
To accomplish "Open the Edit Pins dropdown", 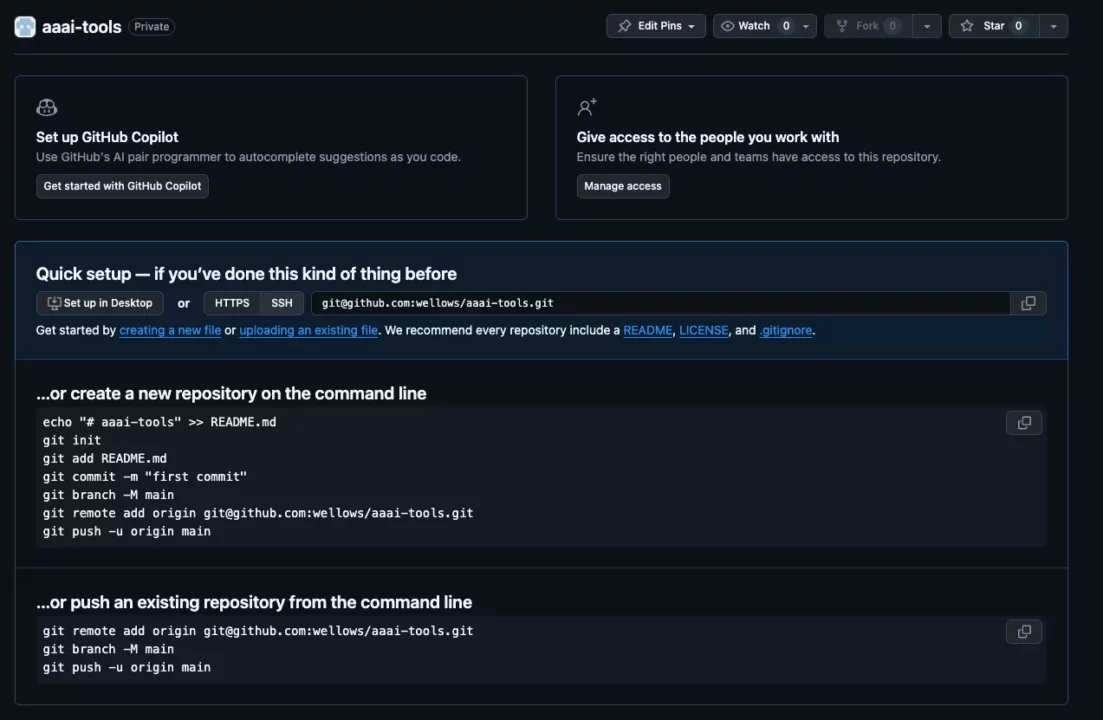I will [693, 26].
